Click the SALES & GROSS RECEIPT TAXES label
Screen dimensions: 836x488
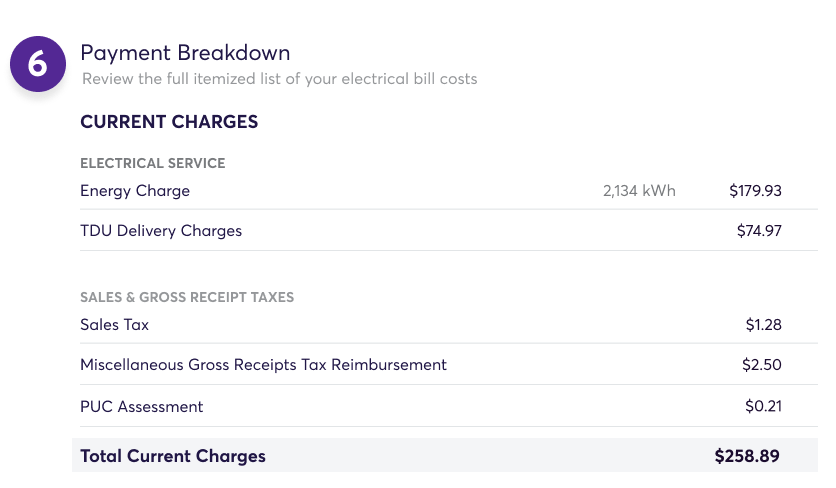click(x=187, y=297)
